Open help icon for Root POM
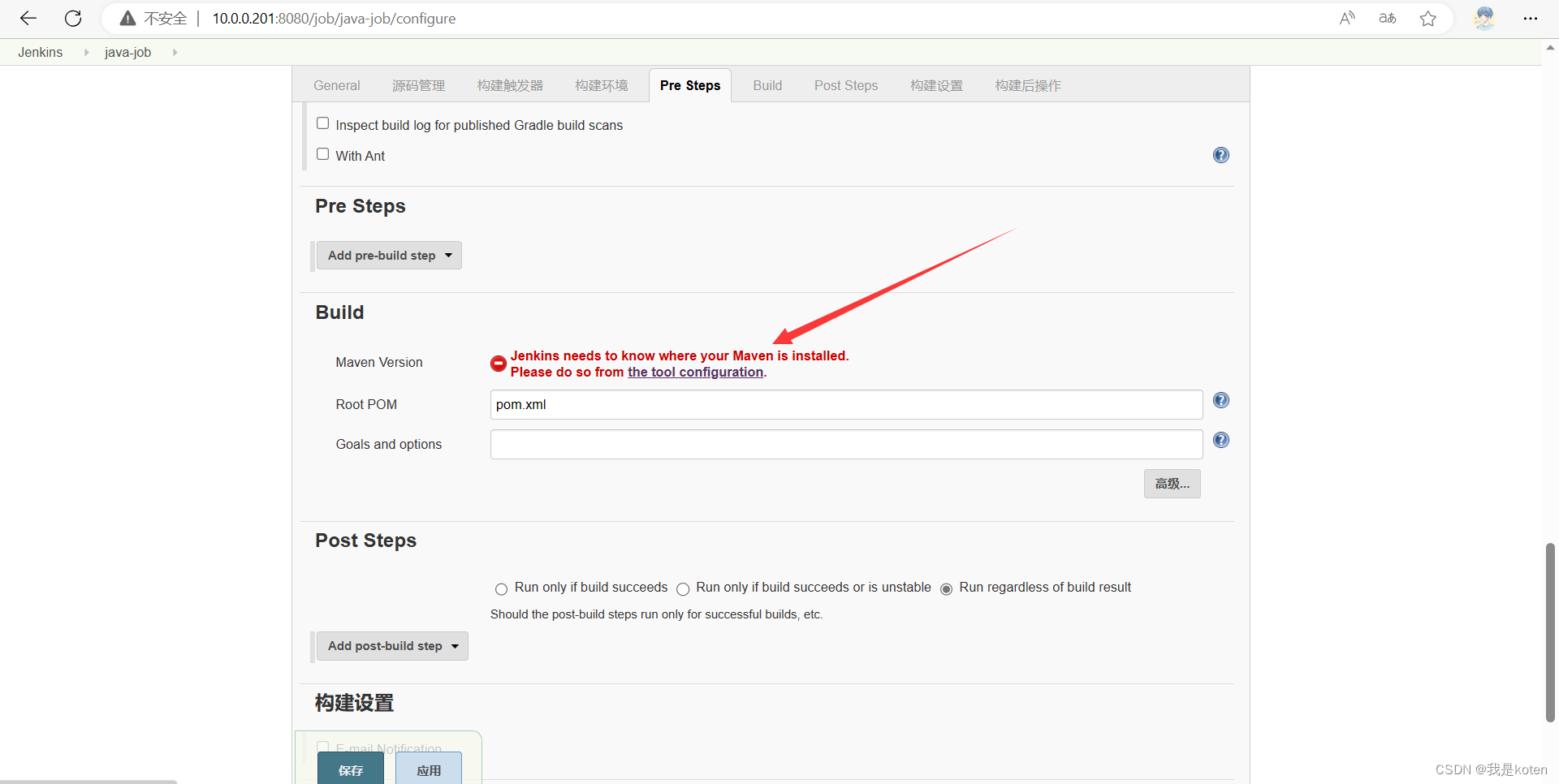1559x784 pixels. point(1220,400)
